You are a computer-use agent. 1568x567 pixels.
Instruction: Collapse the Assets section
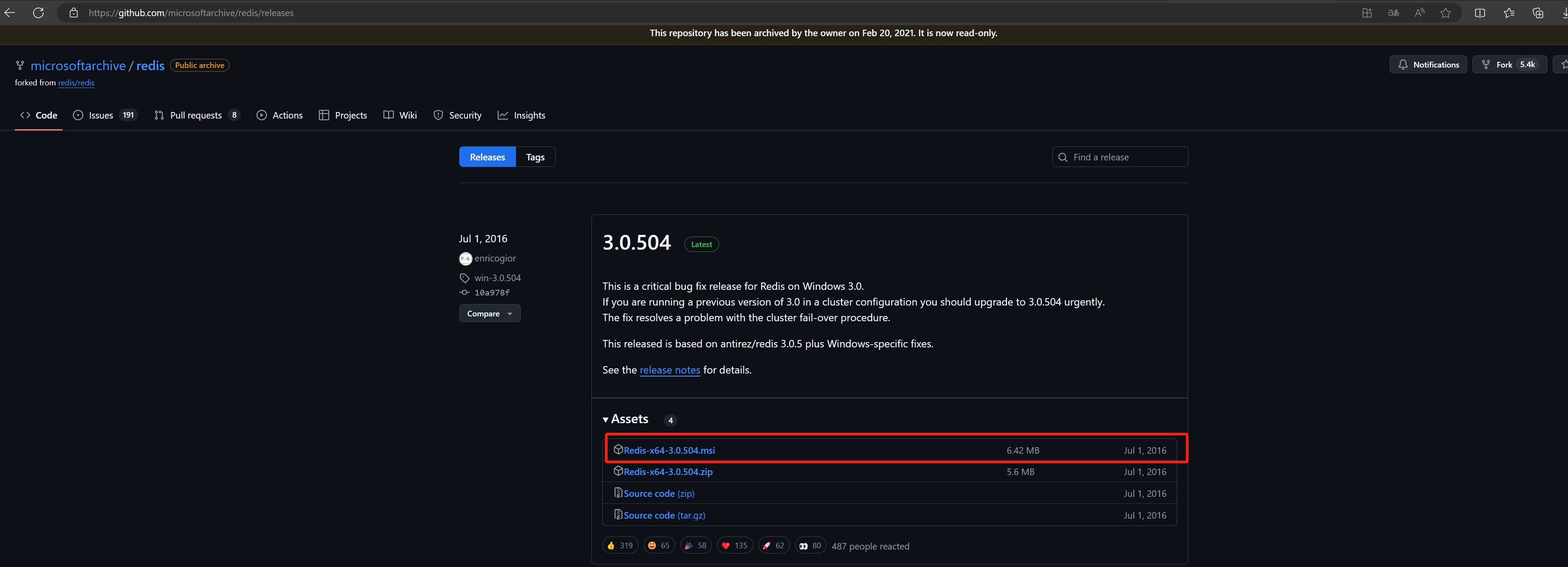click(x=626, y=419)
